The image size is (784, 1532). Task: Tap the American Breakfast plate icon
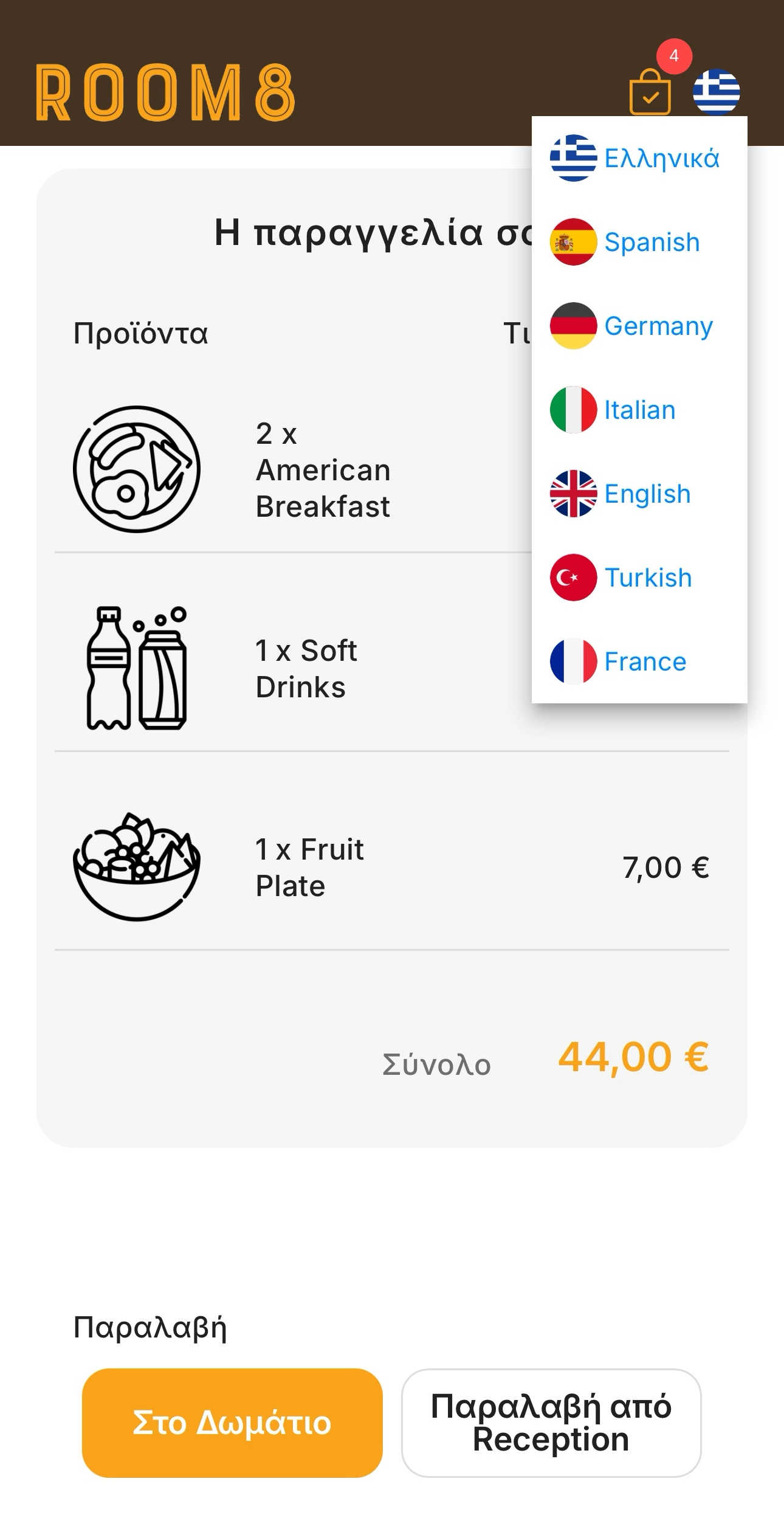137,469
